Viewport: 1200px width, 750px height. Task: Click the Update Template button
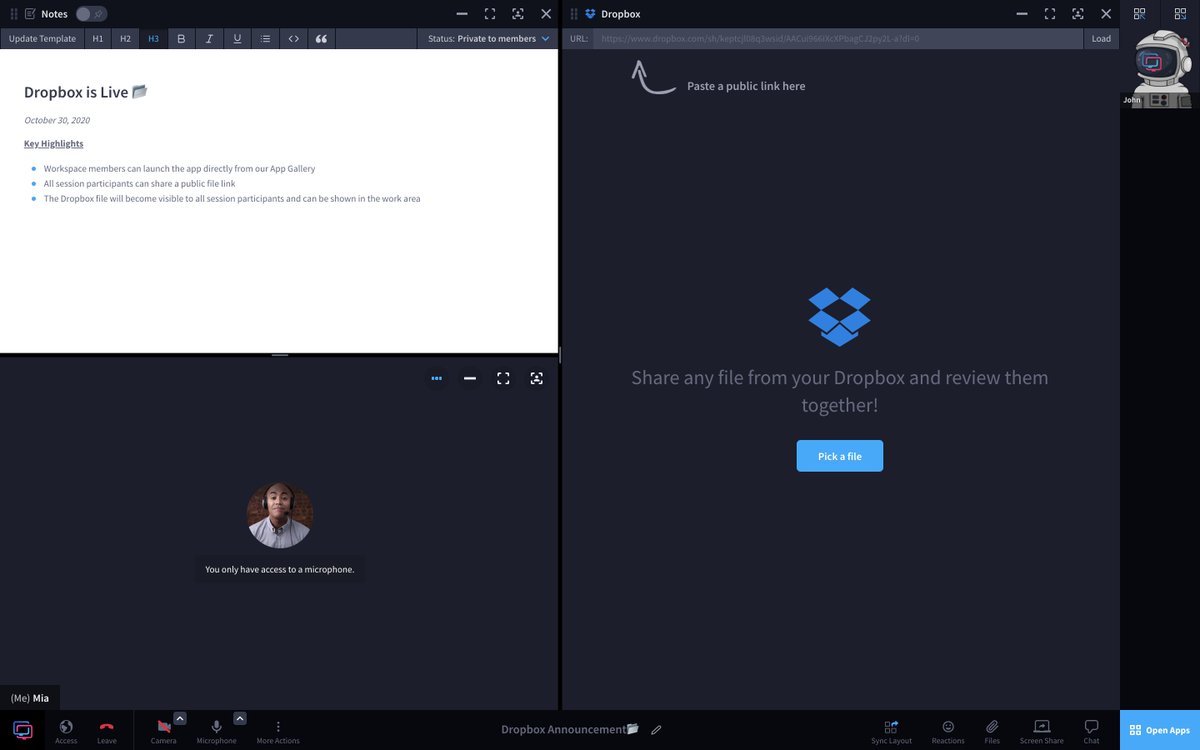42,39
